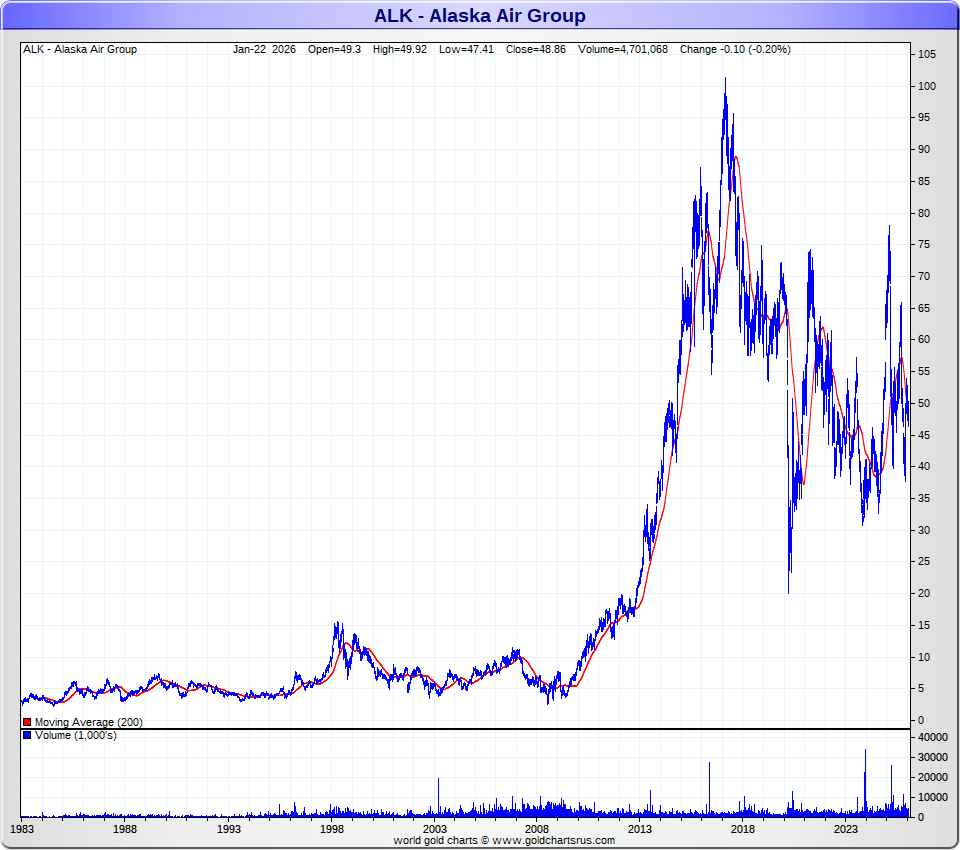Click the chart title 'ALK - Alaska Air Group'
The width and height of the screenshot is (960, 850).
point(479,15)
